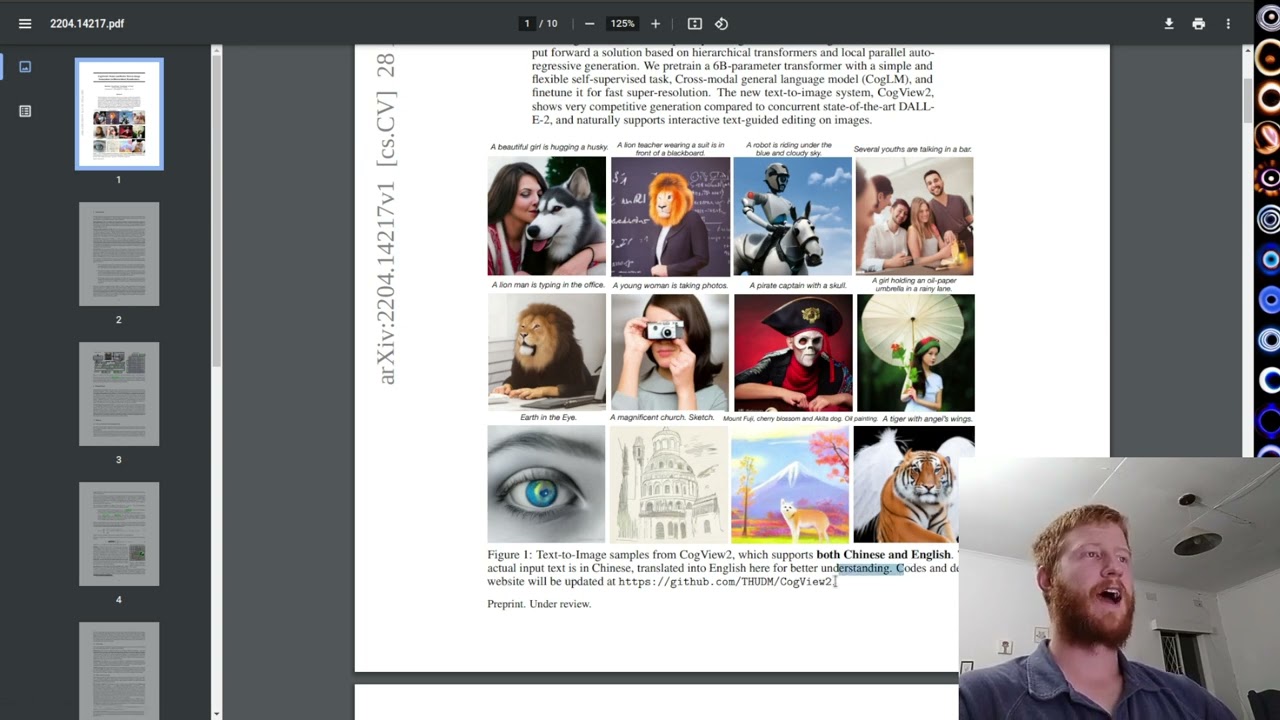Click the 125% zoom level field
This screenshot has height=720, width=1280.
click(622, 24)
